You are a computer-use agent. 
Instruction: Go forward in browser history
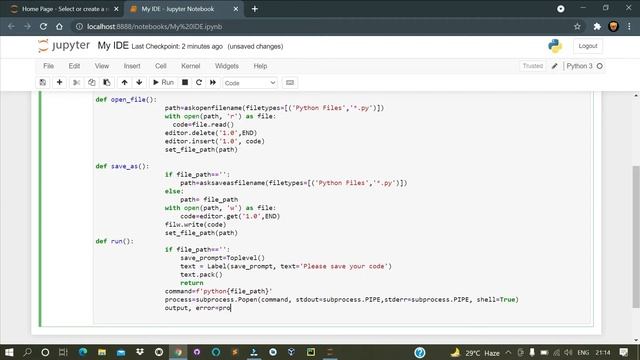tap(27, 27)
